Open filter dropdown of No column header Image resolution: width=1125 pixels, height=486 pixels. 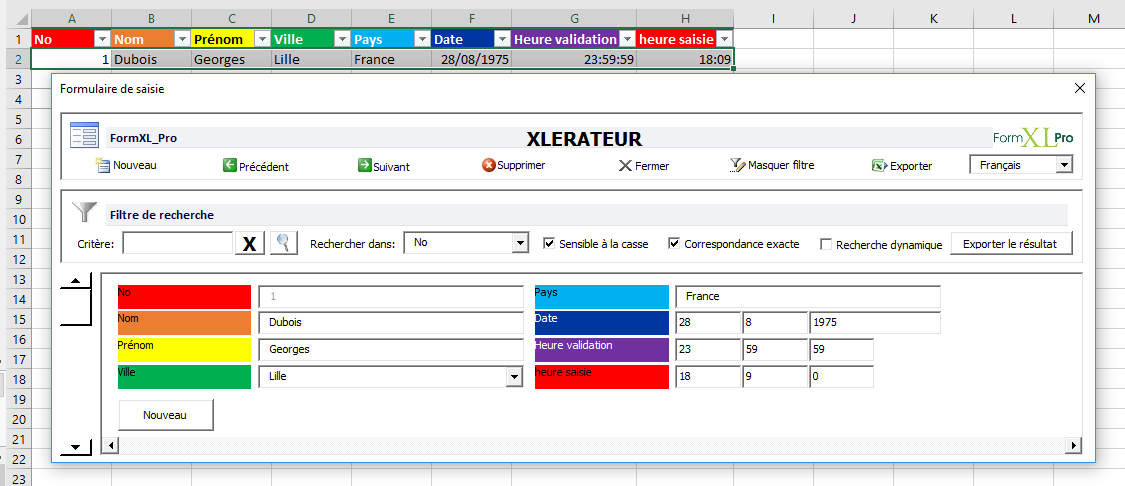tap(102, 39)
